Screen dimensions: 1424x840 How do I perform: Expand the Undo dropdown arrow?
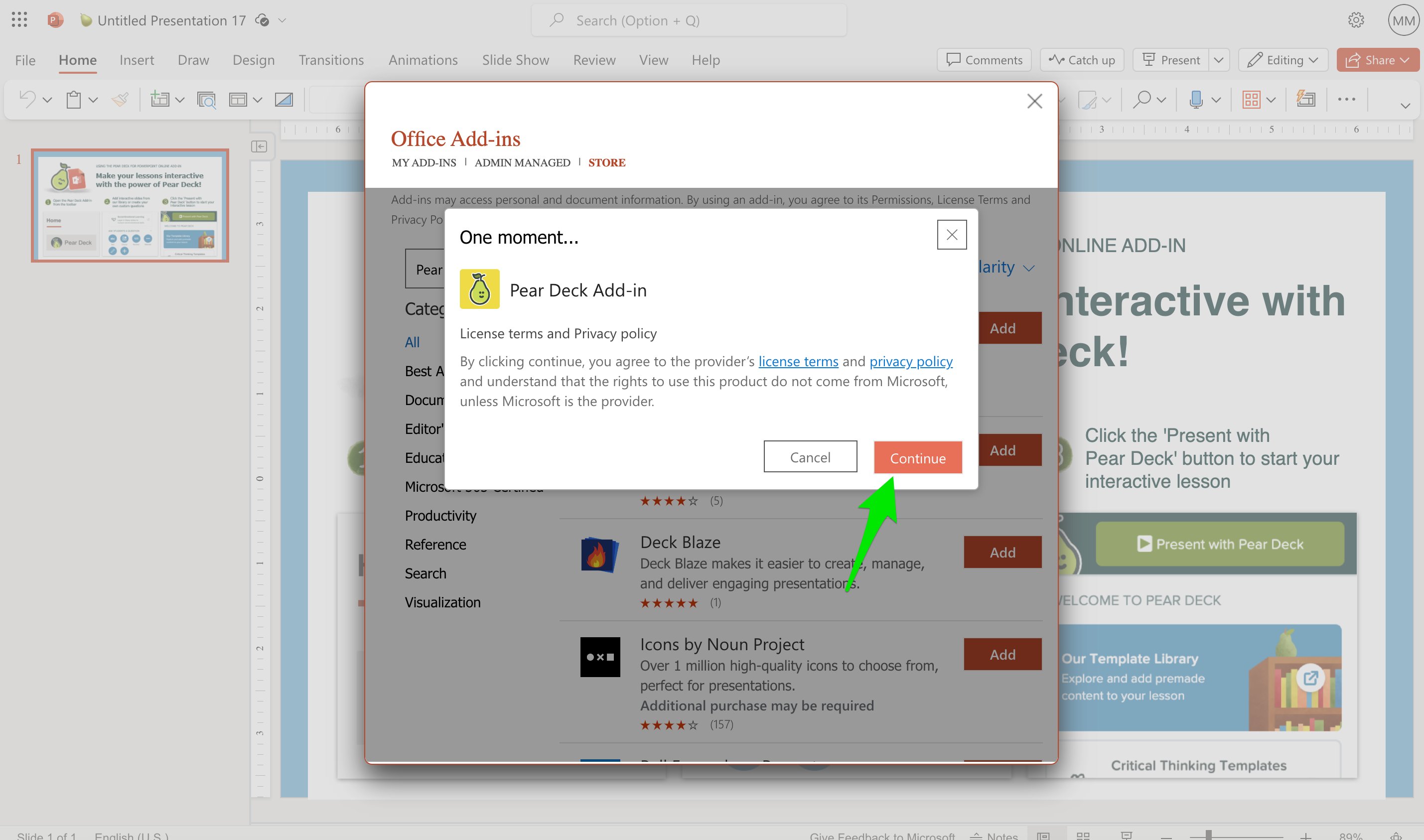47,100
